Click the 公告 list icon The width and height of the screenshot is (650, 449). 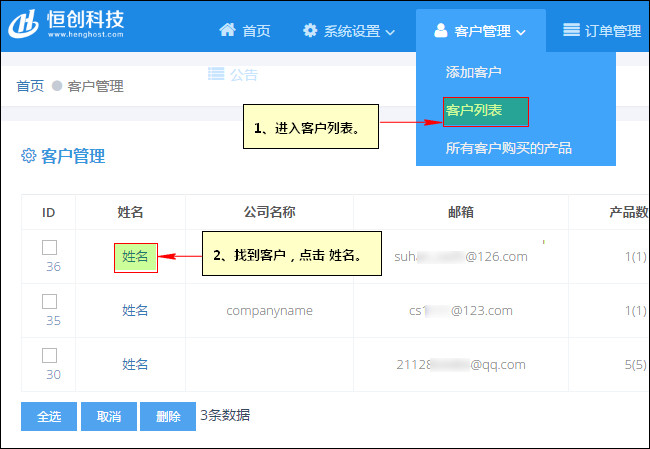[215, 73]
